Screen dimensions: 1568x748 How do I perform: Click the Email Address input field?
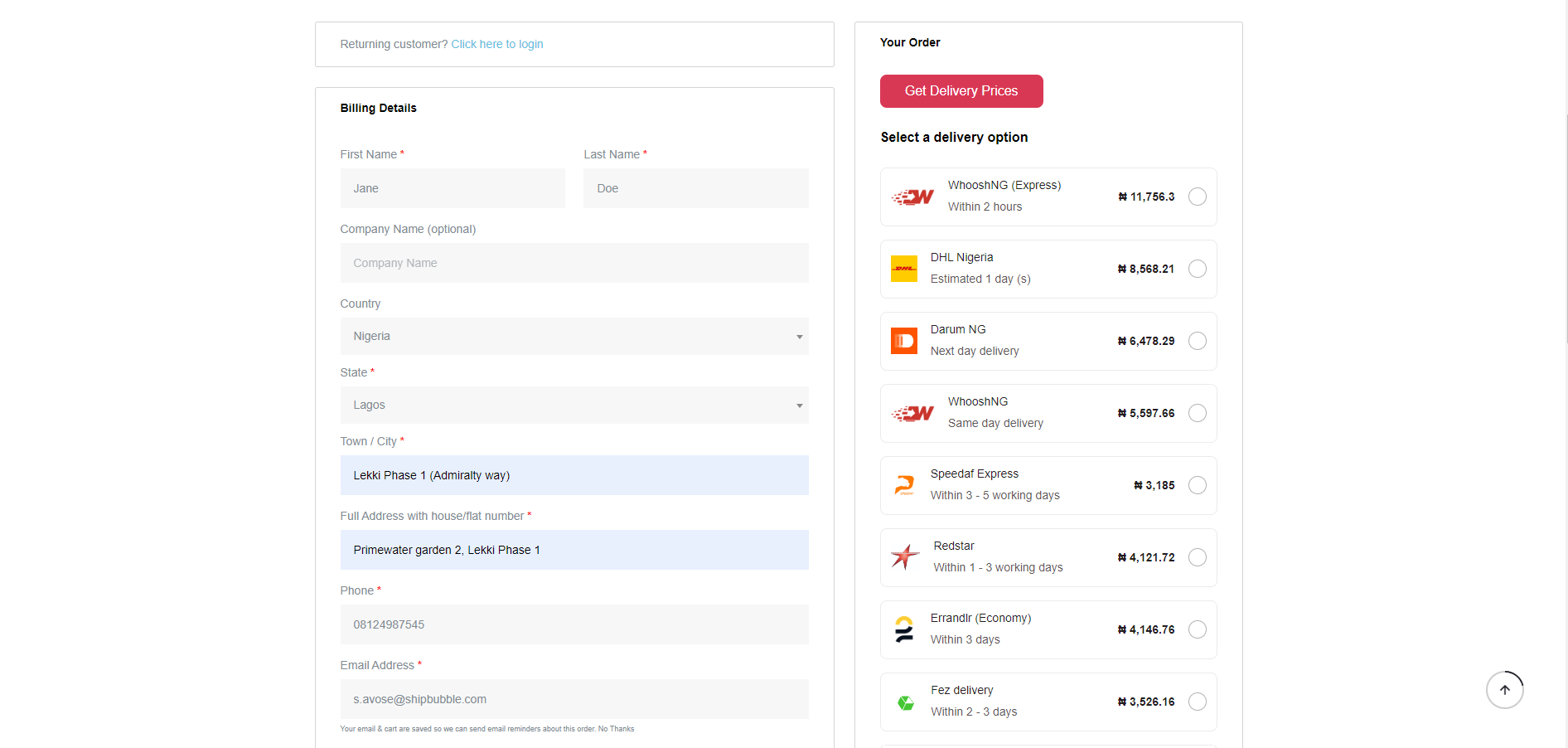(x=574, y=699)
